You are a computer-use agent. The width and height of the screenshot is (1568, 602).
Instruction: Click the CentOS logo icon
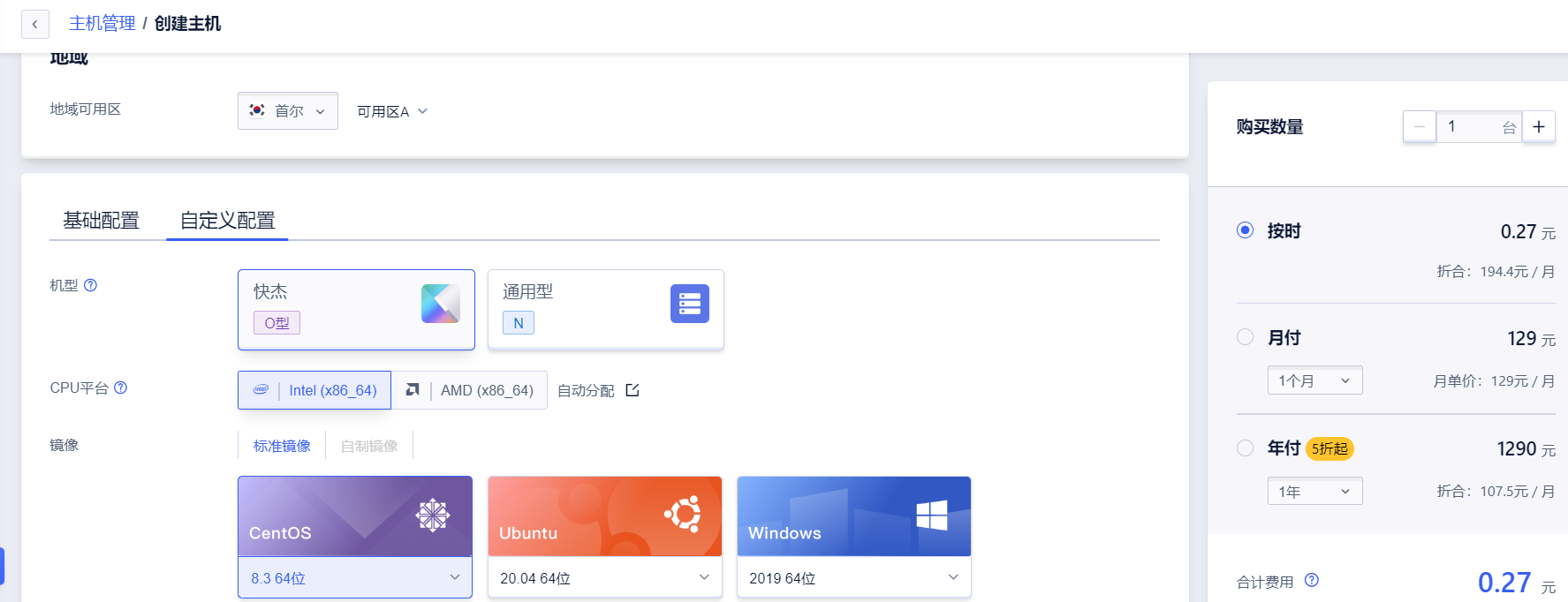click(x=433, y=515)
